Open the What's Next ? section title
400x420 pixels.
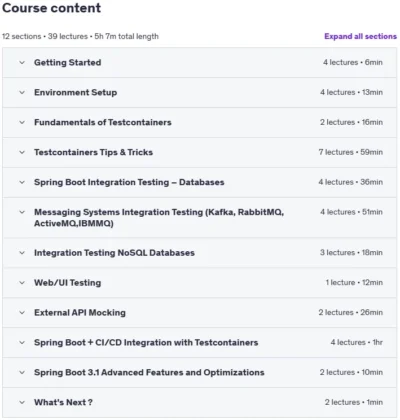pyautogui.click(x=63, y=402)
